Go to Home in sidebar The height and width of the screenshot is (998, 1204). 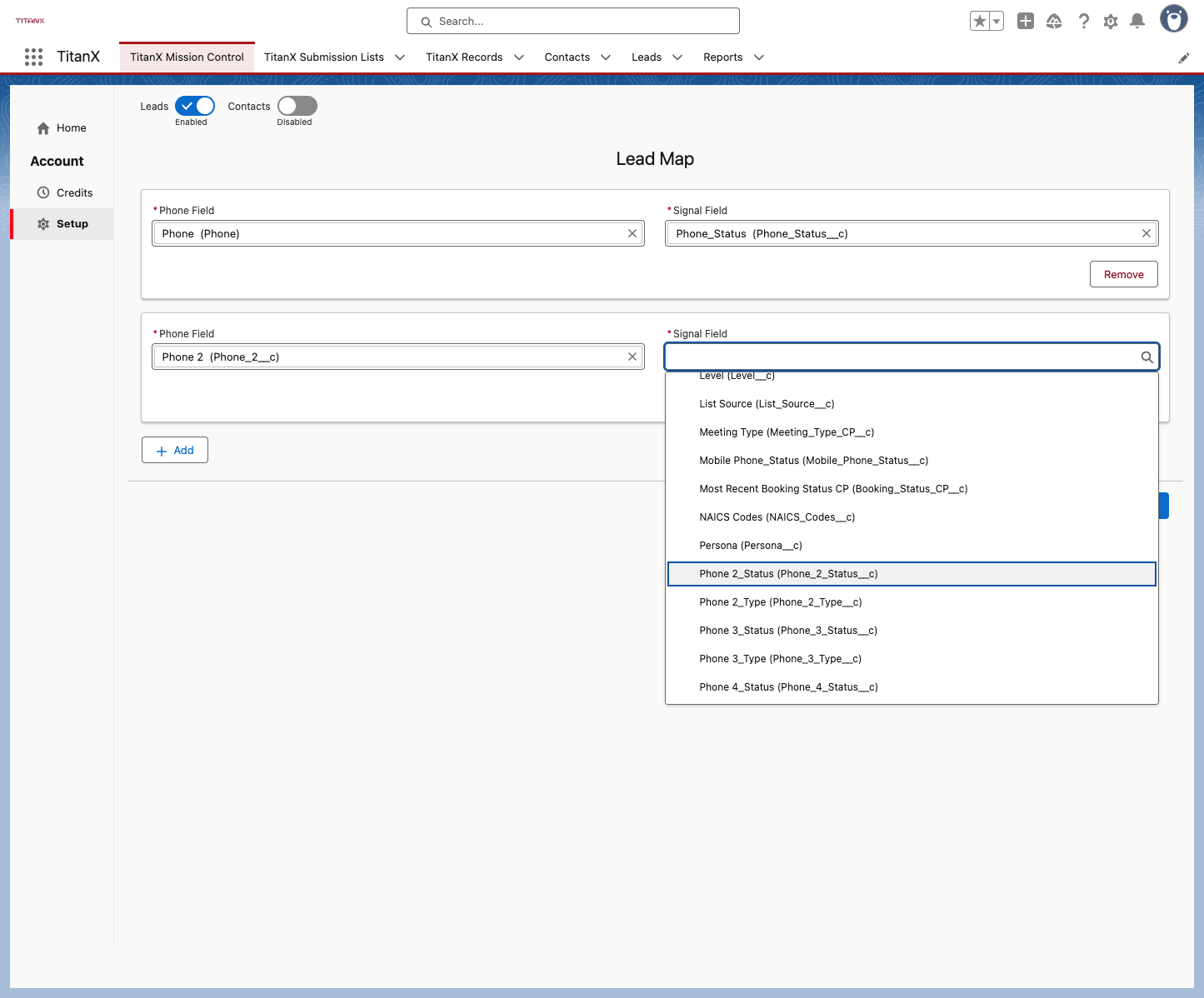click(x=62, y=128)
